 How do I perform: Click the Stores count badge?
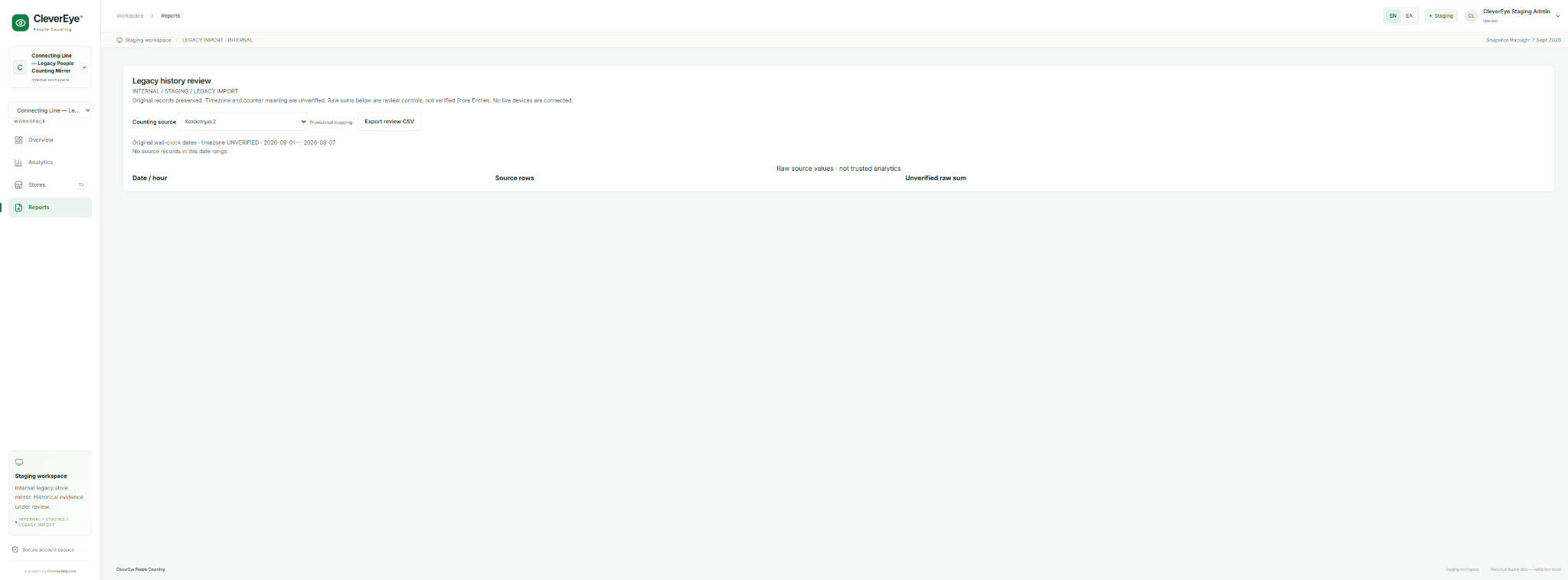click(81, 185)
